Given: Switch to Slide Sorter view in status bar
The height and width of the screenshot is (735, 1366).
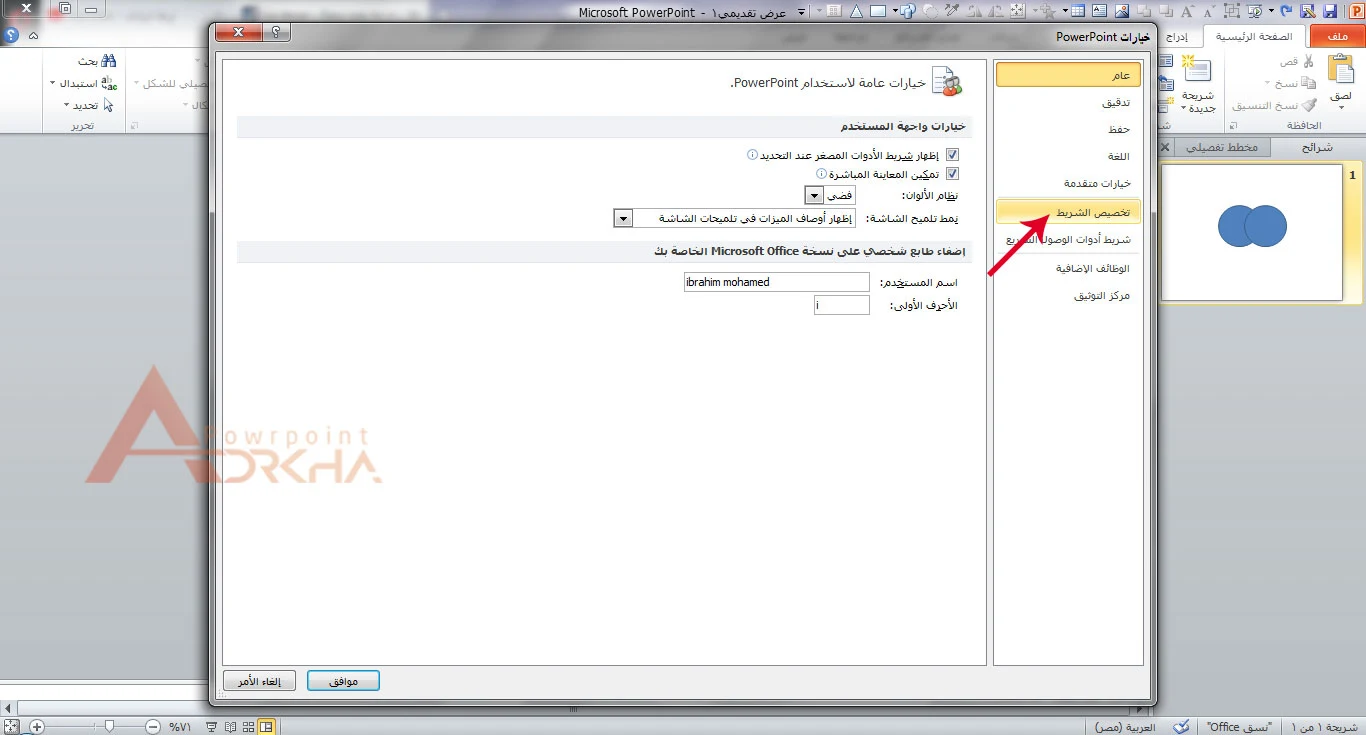Looking at the screenshot, I should click(248, 727).
